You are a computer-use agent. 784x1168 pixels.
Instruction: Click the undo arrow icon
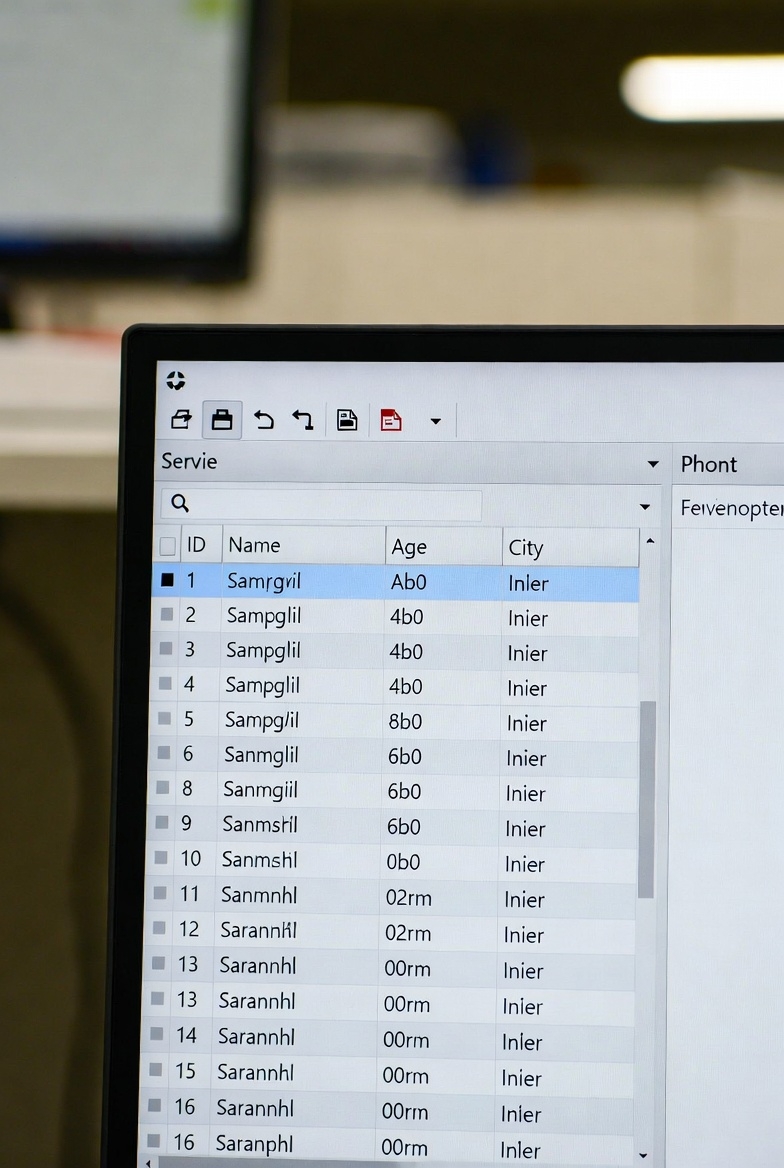pyautogui.click(x=264, y=420)
